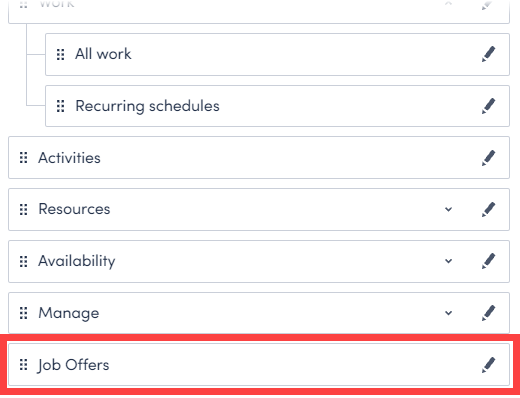520x398 pixels.
Task: Select the Job Offers row
Action: (259, 365)
